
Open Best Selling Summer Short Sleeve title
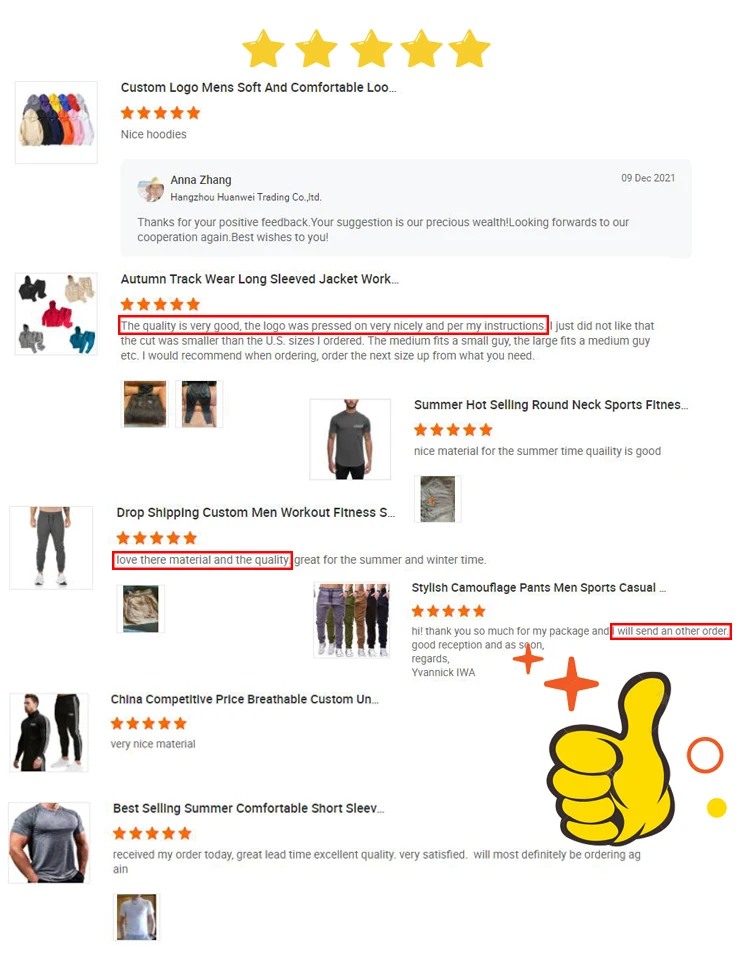coord(249,808)
